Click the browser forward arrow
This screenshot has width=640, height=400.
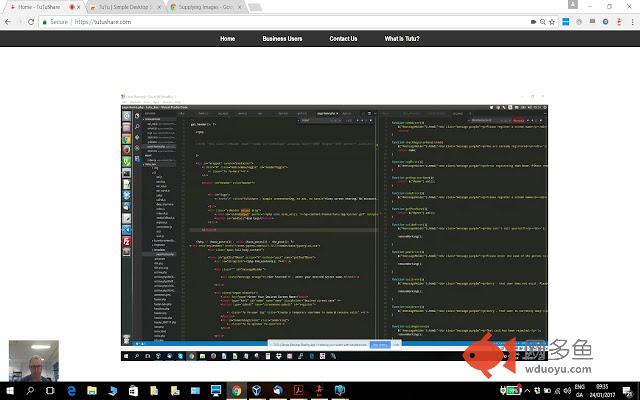point(19,22)
